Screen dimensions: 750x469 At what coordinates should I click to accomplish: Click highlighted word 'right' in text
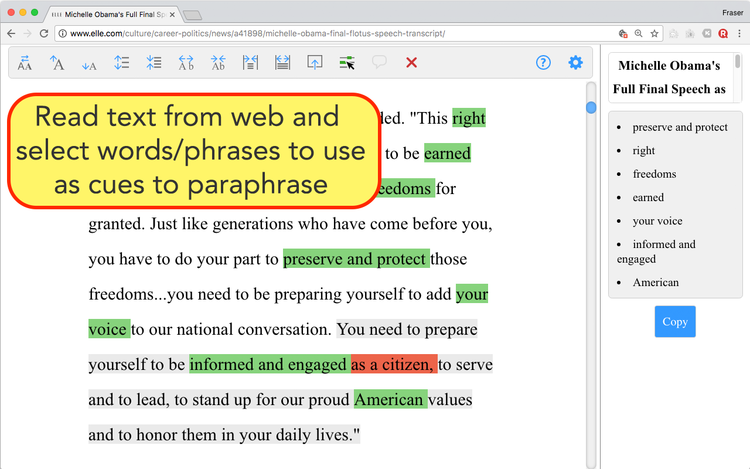click(x=469, y=118)
